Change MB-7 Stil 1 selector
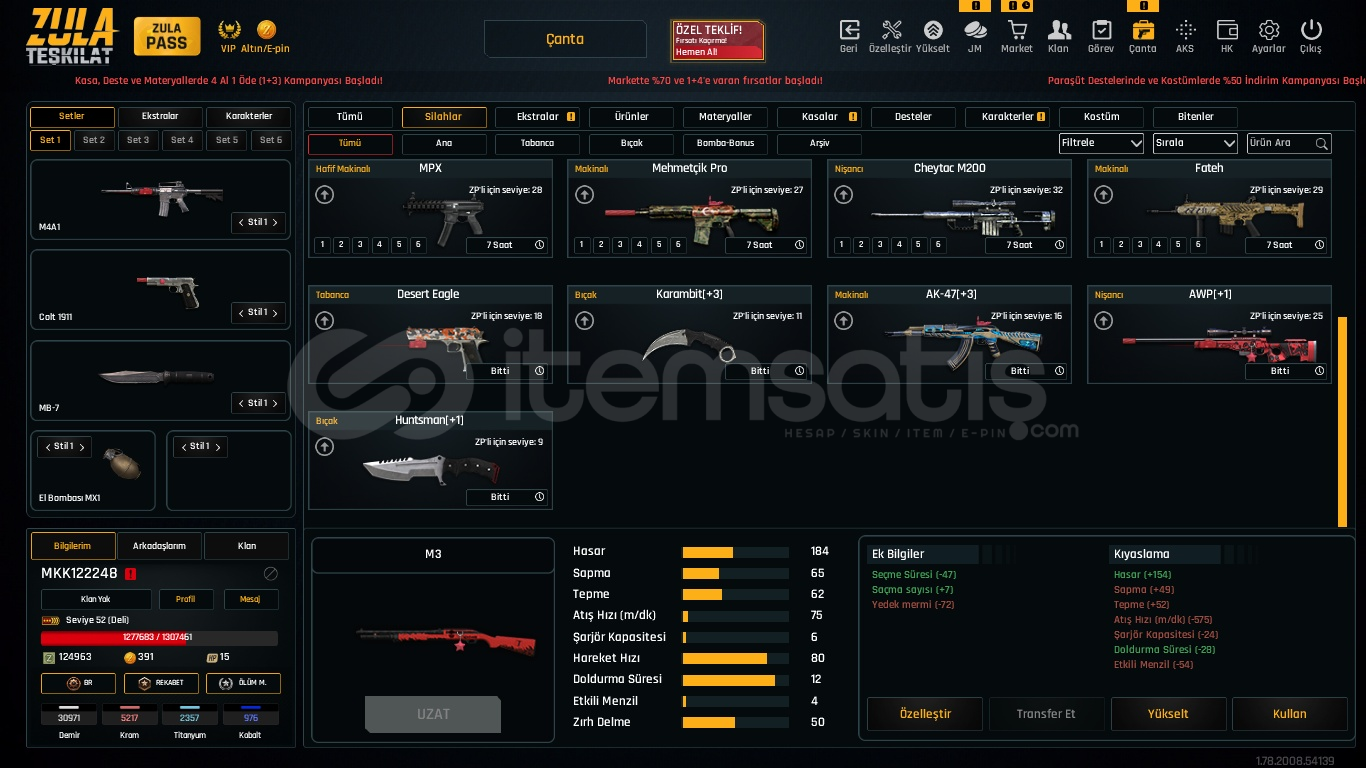 [x=258, y=403]
